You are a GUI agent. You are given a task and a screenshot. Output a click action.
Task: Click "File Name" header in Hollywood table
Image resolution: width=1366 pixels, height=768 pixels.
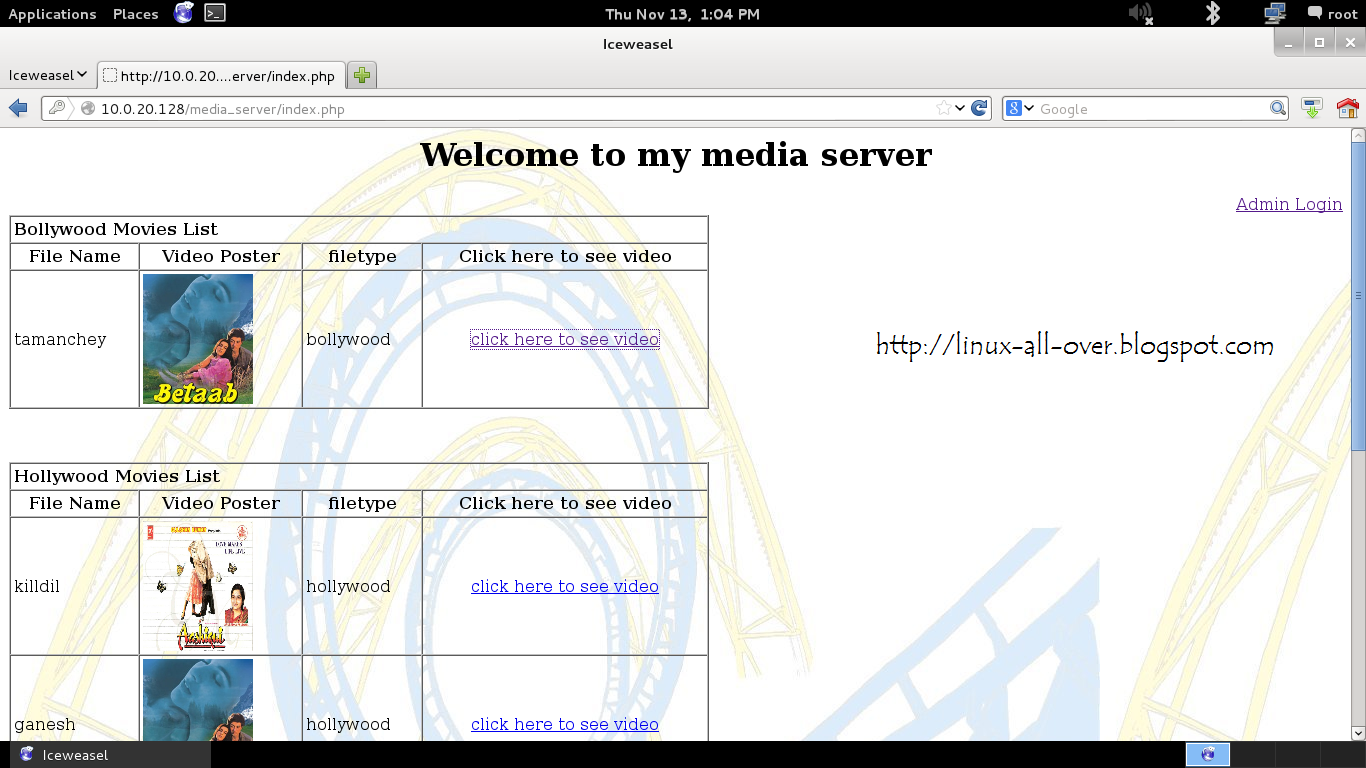[75, 503]
